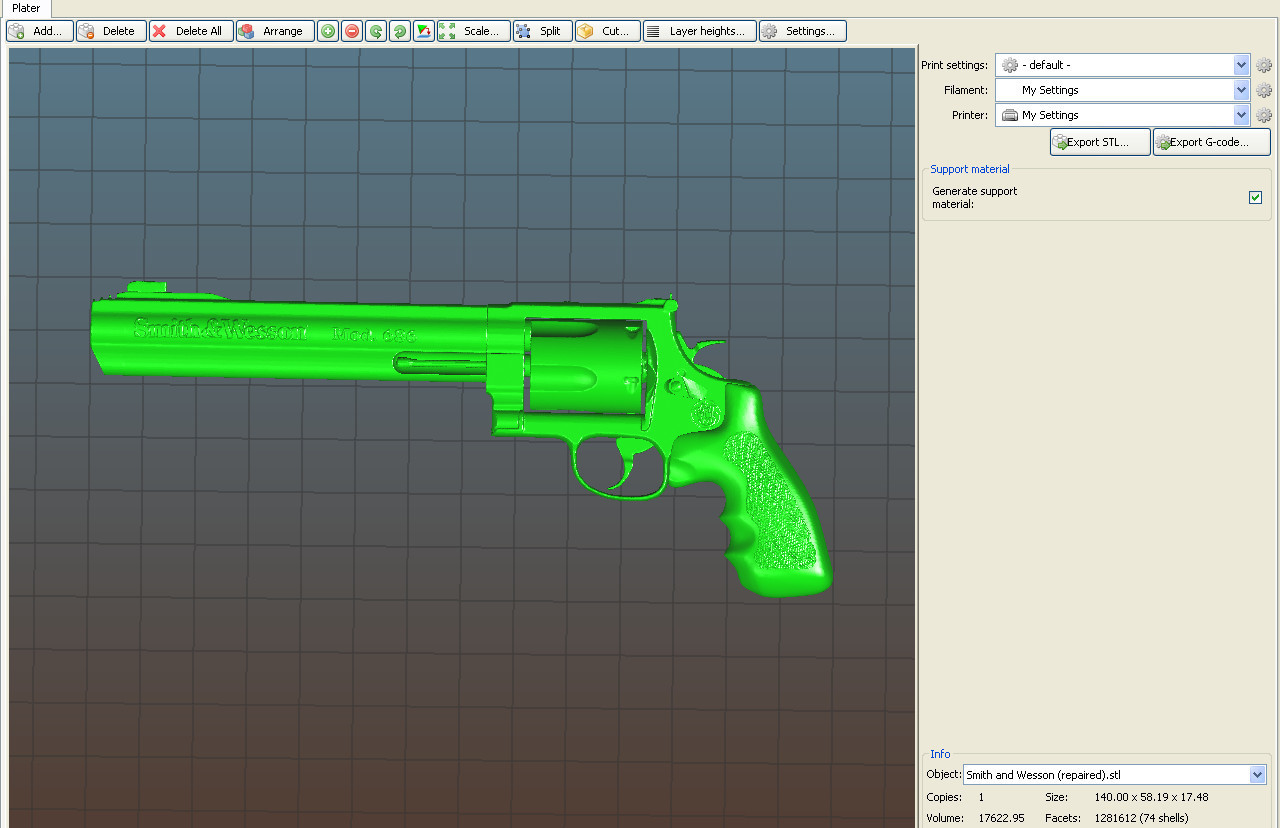This screenshot has width=1280, height=828.
Task: Open printer settings gear icon
Action: (x=1264, y=115)
